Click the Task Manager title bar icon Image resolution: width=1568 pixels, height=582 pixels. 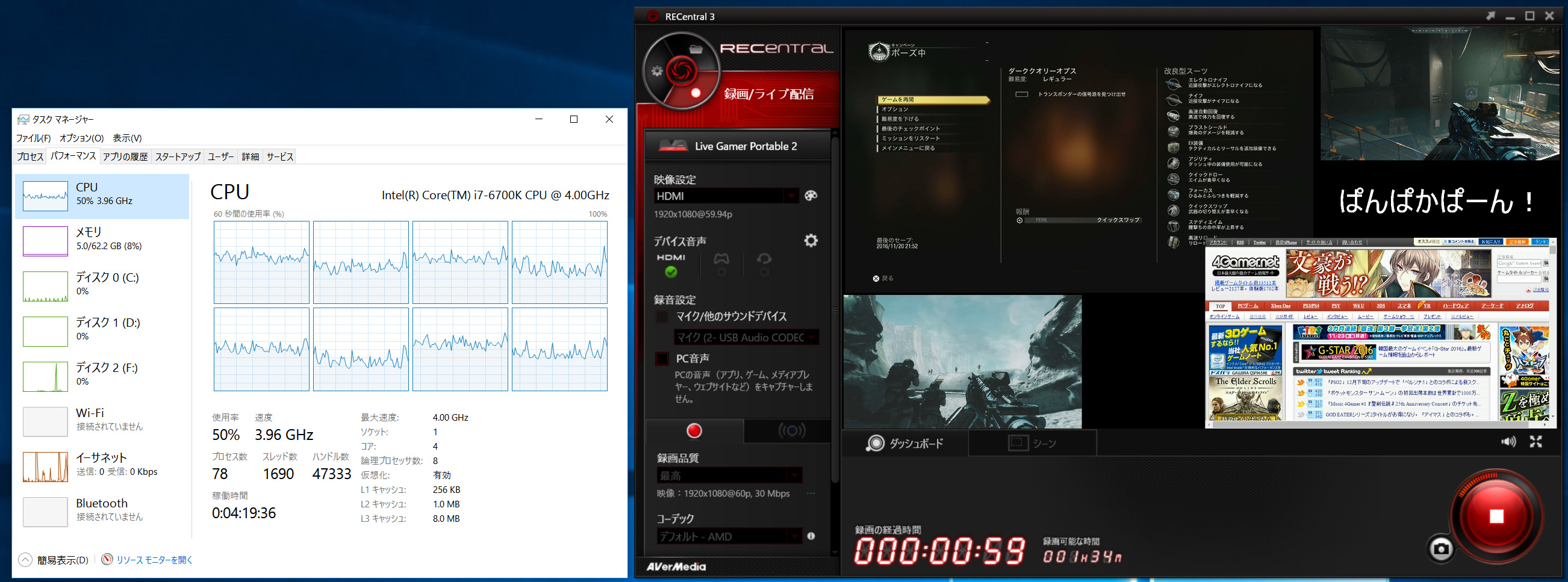click(x=23, y=119)
